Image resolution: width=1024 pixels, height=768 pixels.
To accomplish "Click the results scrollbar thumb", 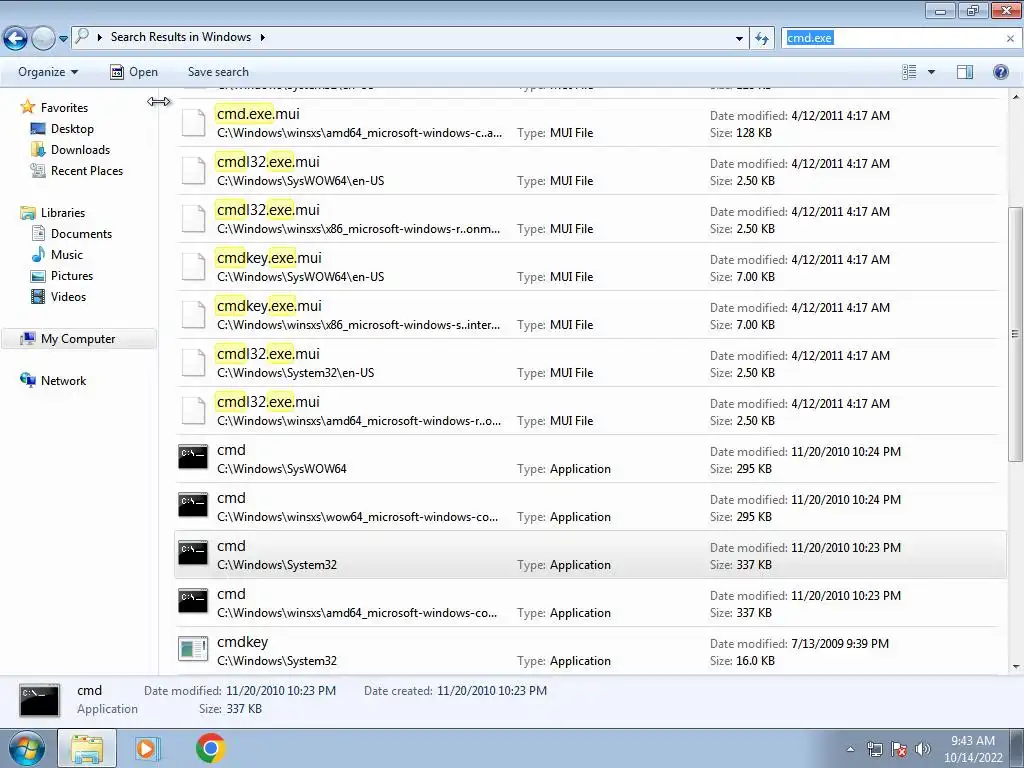I will pyautogui.click(x=1016, y=334).
